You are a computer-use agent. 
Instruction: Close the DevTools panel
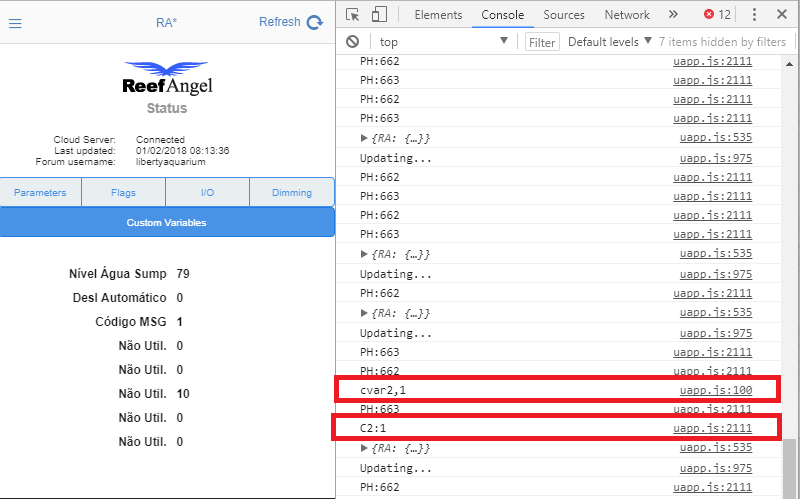click(x=782, y=15)
